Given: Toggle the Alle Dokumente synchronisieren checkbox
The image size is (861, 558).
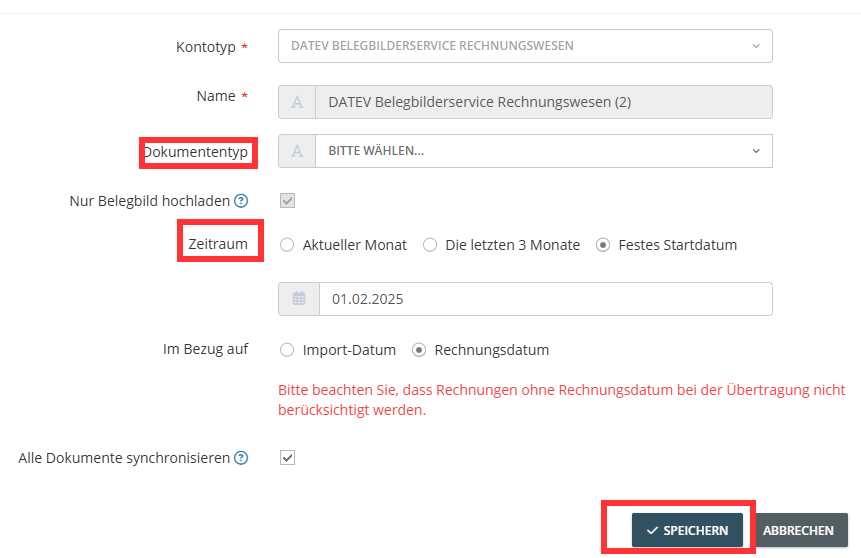Looking at the screenshot, I should click(287, 457).
